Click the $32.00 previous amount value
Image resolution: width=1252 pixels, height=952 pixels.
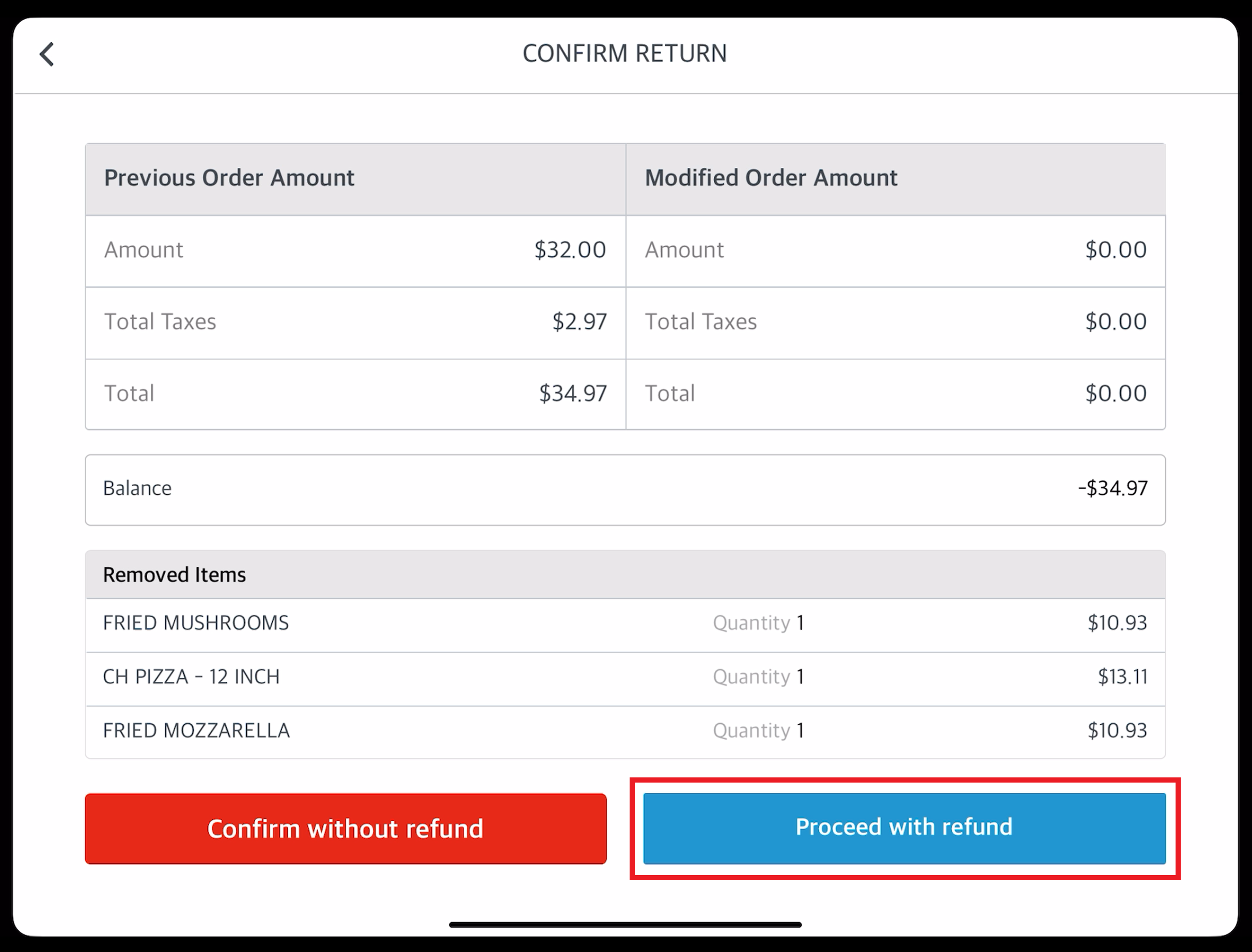point(570,250)
